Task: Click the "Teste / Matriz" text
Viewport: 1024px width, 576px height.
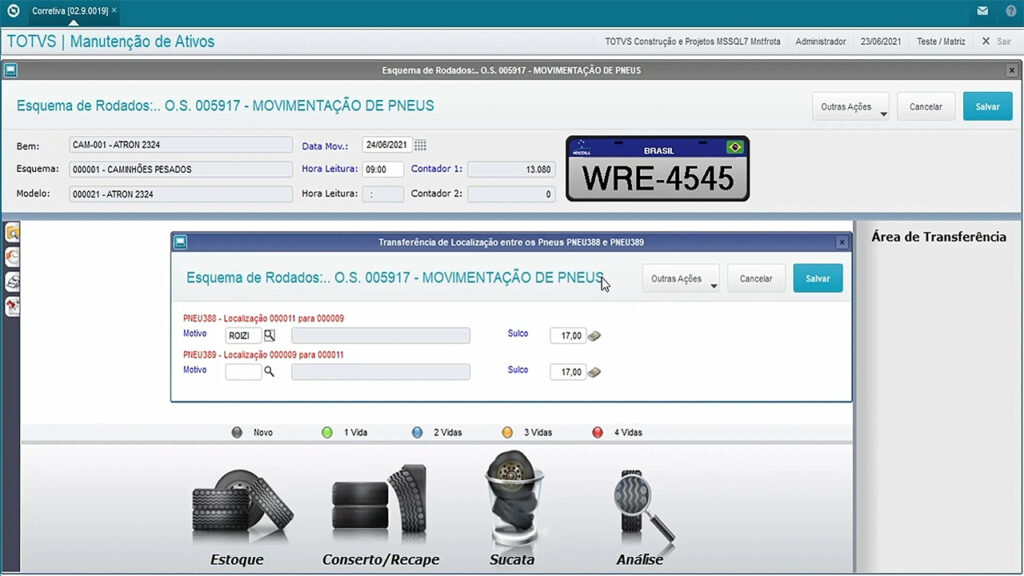Action: click(940, 41)
